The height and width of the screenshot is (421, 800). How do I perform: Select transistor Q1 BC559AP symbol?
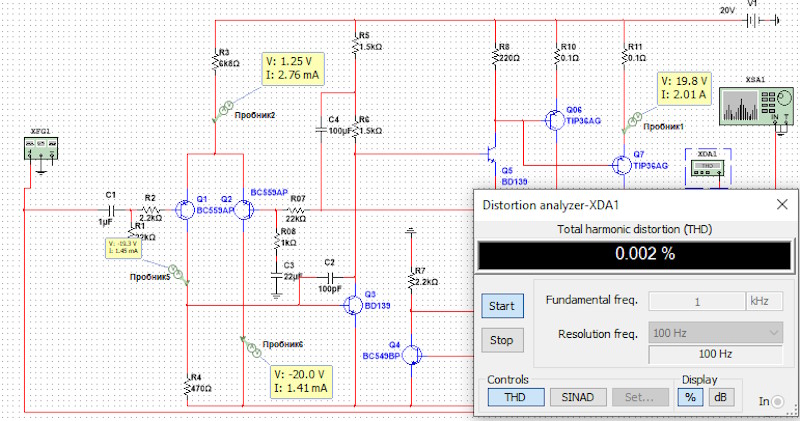(x=185, y=210)
